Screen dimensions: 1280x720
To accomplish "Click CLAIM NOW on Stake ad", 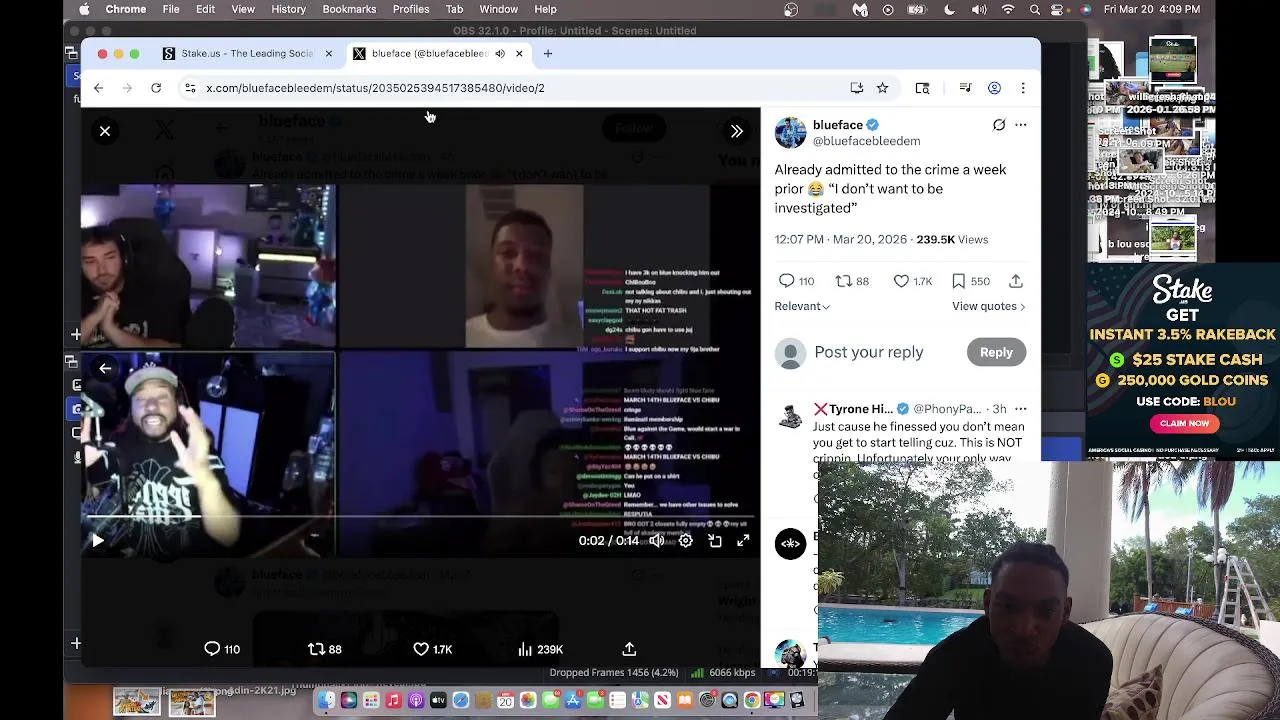I will click(x=1185, y=423).
